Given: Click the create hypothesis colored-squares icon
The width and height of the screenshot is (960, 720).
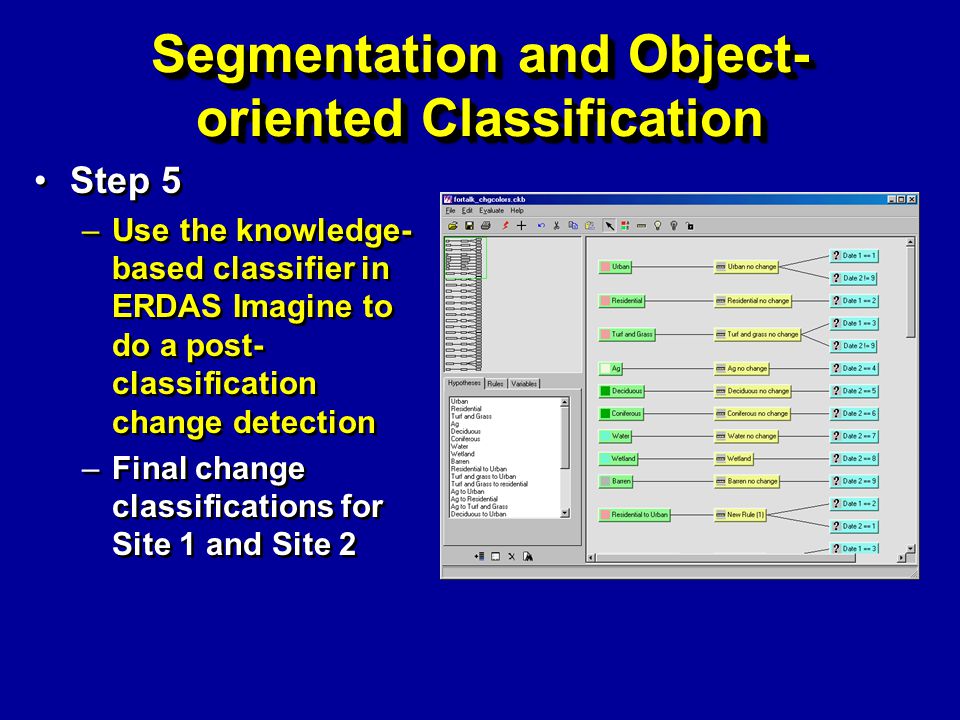Looking at the screenshot, I should point(625,226).
